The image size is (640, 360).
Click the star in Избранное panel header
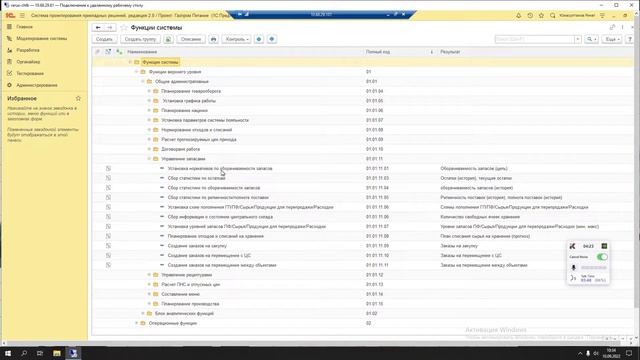(78, 98)
